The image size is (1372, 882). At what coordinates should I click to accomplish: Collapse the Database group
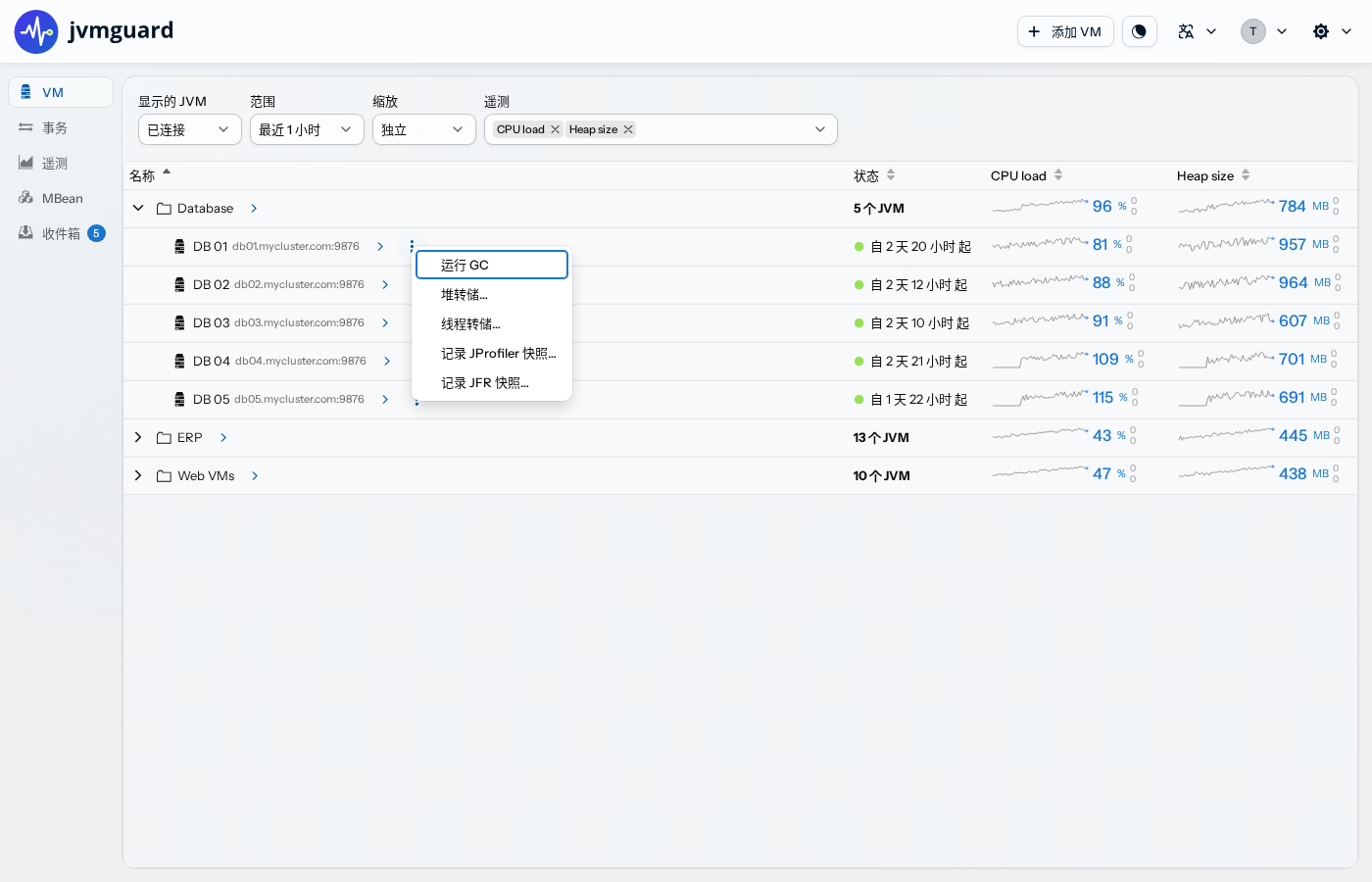point(138,208)
